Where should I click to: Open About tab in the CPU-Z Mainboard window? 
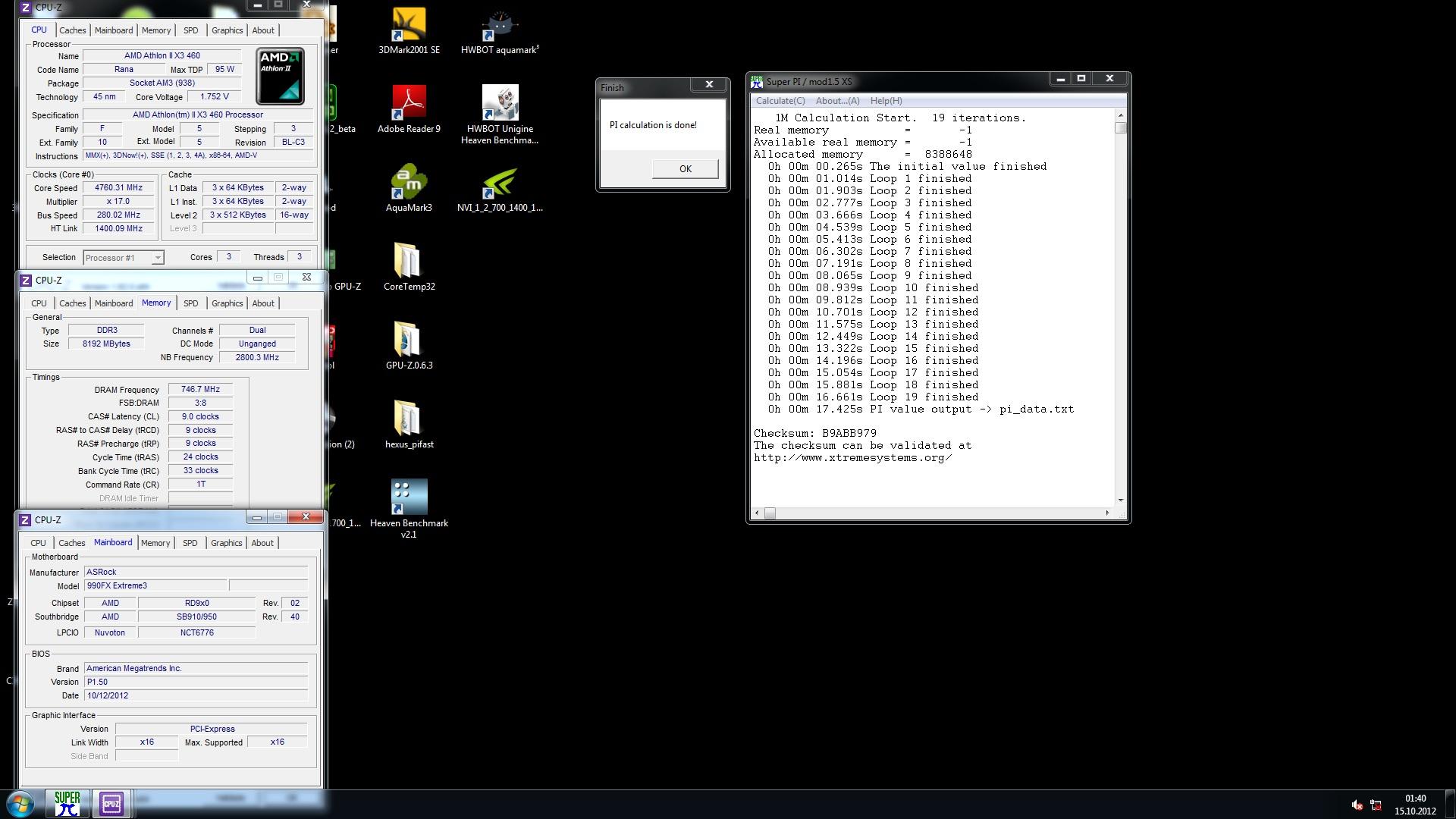click(x=262, y=543)
